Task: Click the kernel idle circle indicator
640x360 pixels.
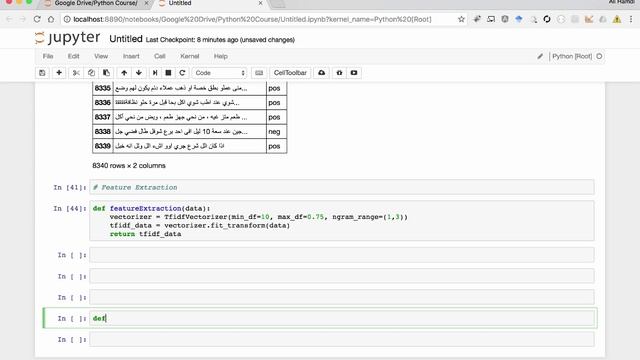Action: [x=599, y=56]
